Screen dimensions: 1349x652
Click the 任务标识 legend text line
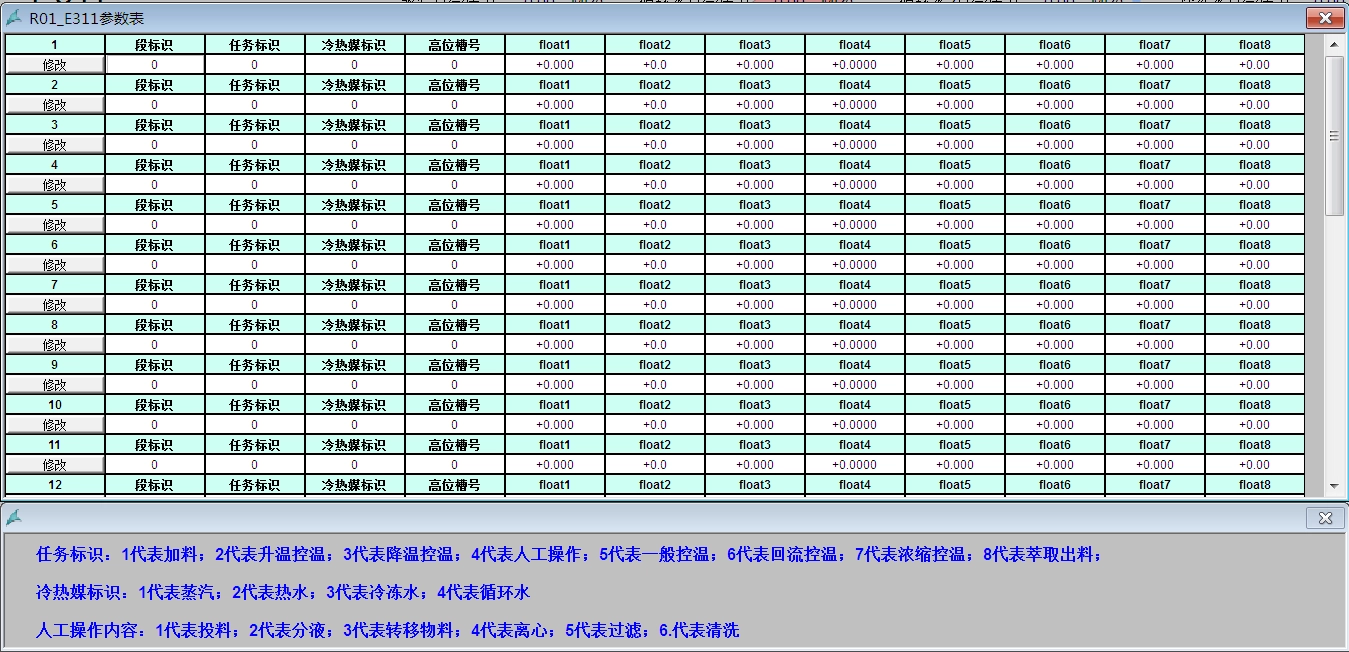click(568, 555)
